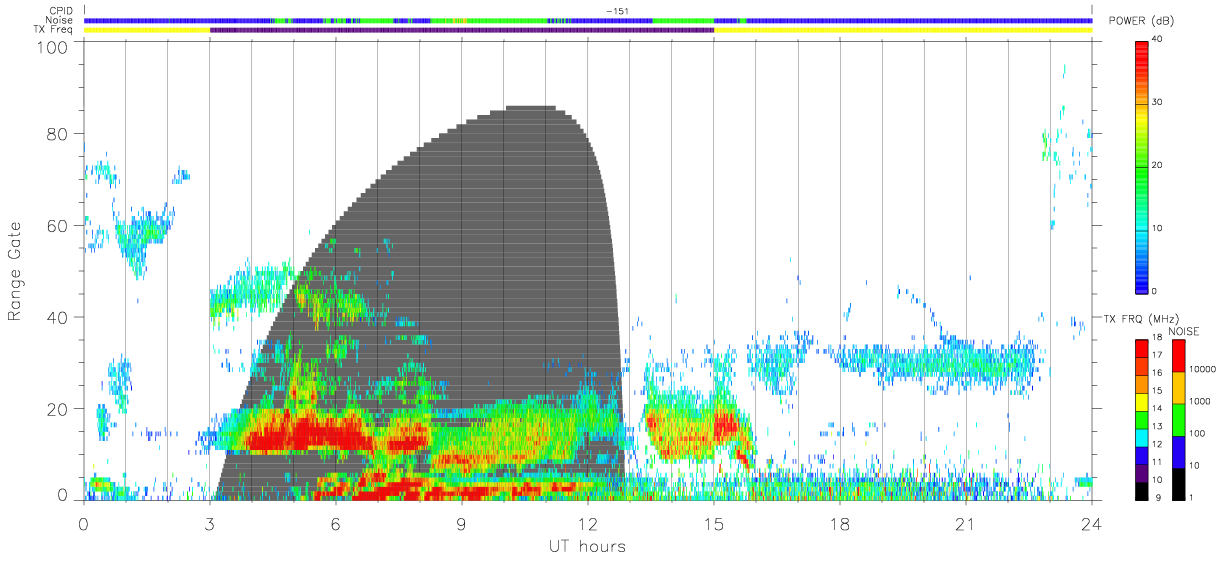The image size is (1228, 567).
Task: Click the 24 tick on UT hours axis
Action: tap(1091, 522)
